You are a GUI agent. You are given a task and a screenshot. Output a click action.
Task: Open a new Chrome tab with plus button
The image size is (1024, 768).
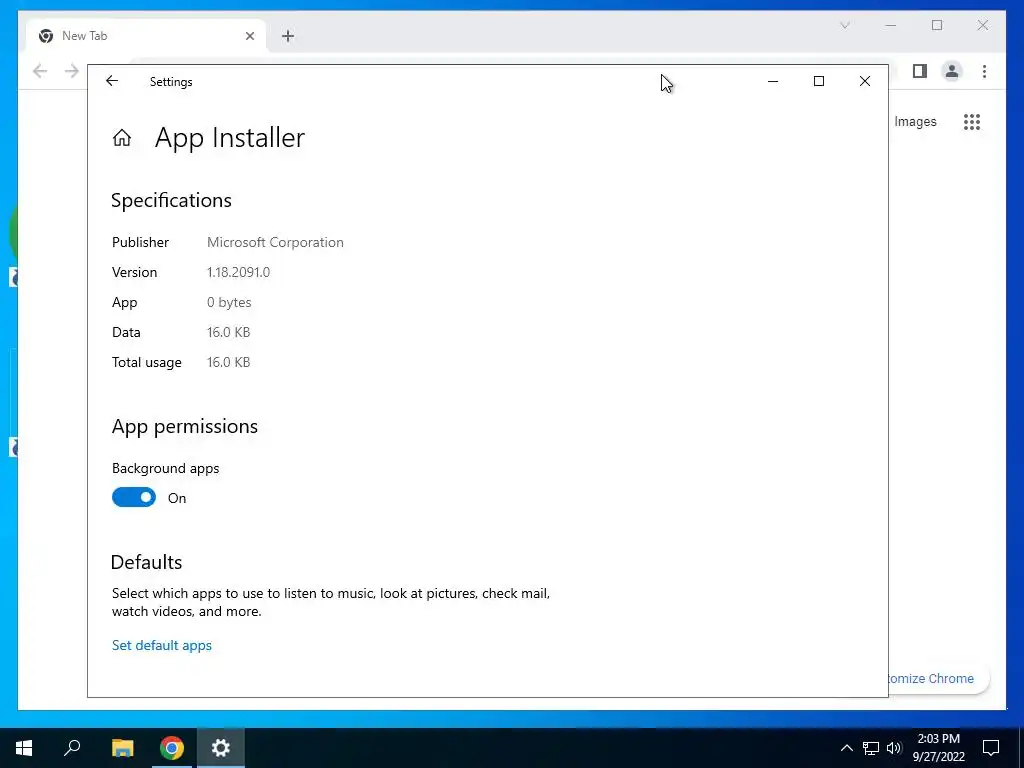point(288,36)
